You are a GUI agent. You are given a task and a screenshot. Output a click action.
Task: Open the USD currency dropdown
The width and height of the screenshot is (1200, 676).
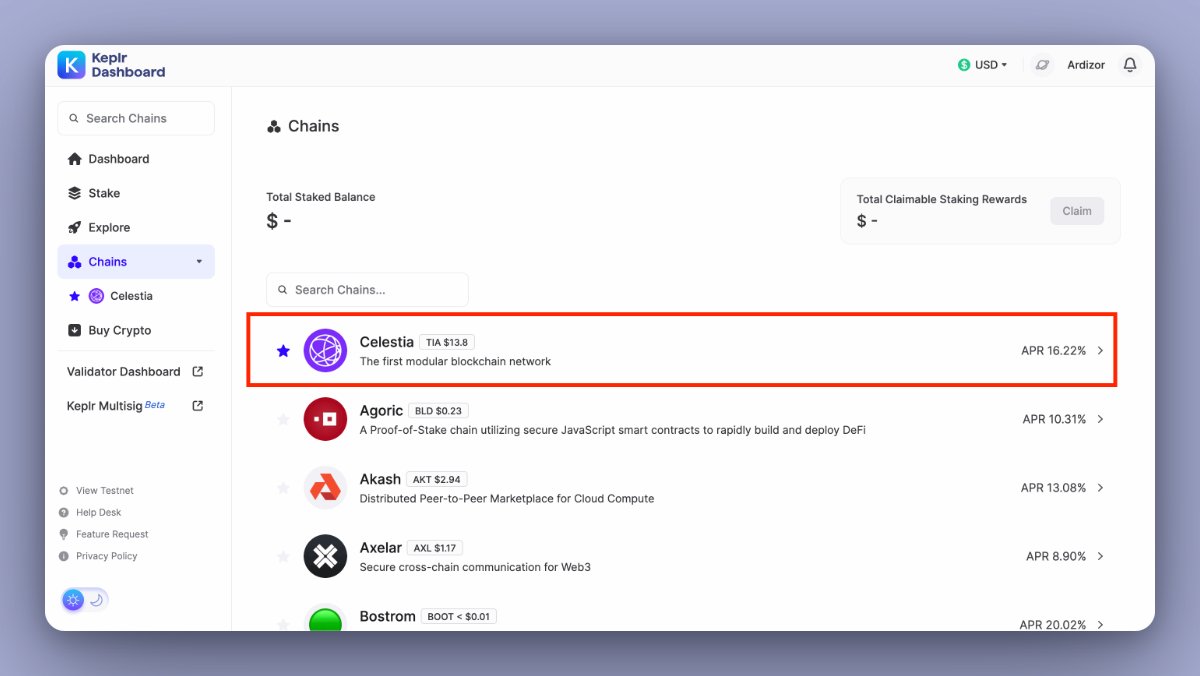[982, 65]
